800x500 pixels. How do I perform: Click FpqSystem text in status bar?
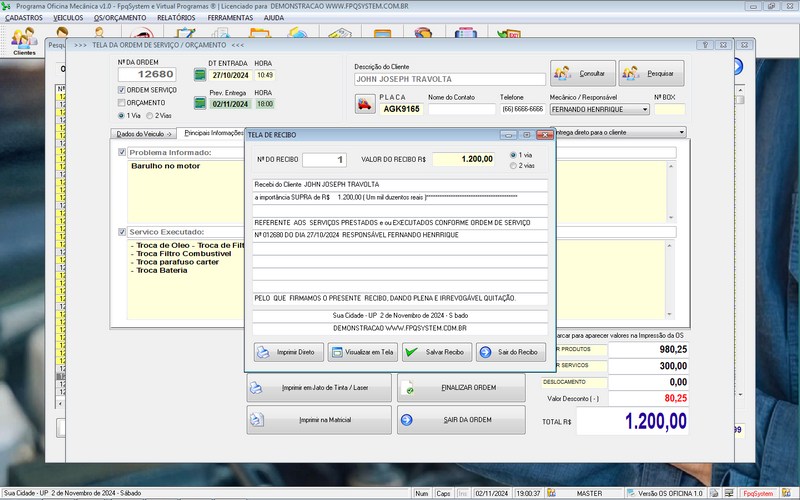tap(758, 493)
